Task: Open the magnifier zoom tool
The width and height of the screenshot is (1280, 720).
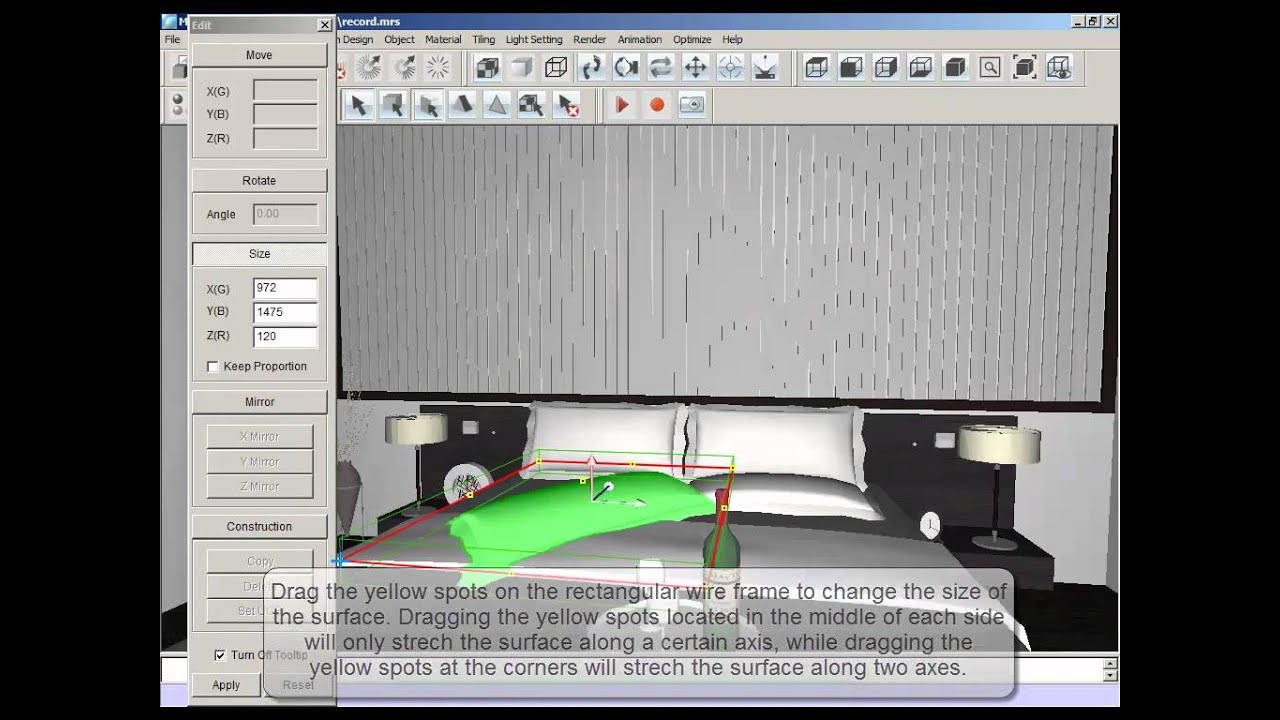Action: [x=990, y=68]
